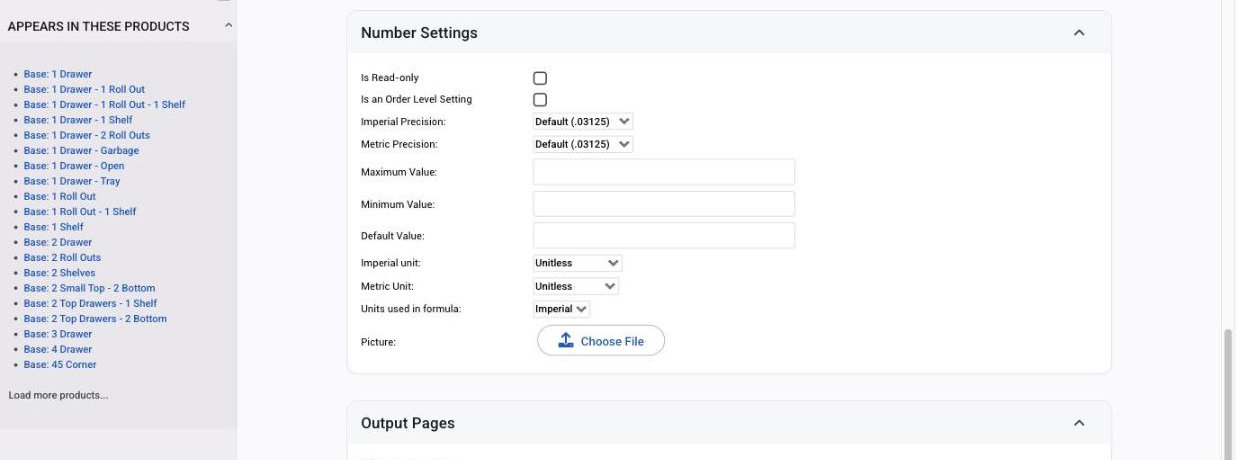Click the Maximum Value input field

(x=664, y=172)
